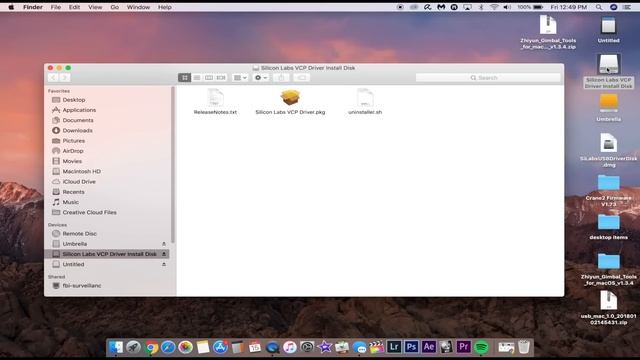The height and width of the screenshot is (360, 640).
Task: Eject Silicon Labs VCP Driver Install Disk
Action: point(164,254)
